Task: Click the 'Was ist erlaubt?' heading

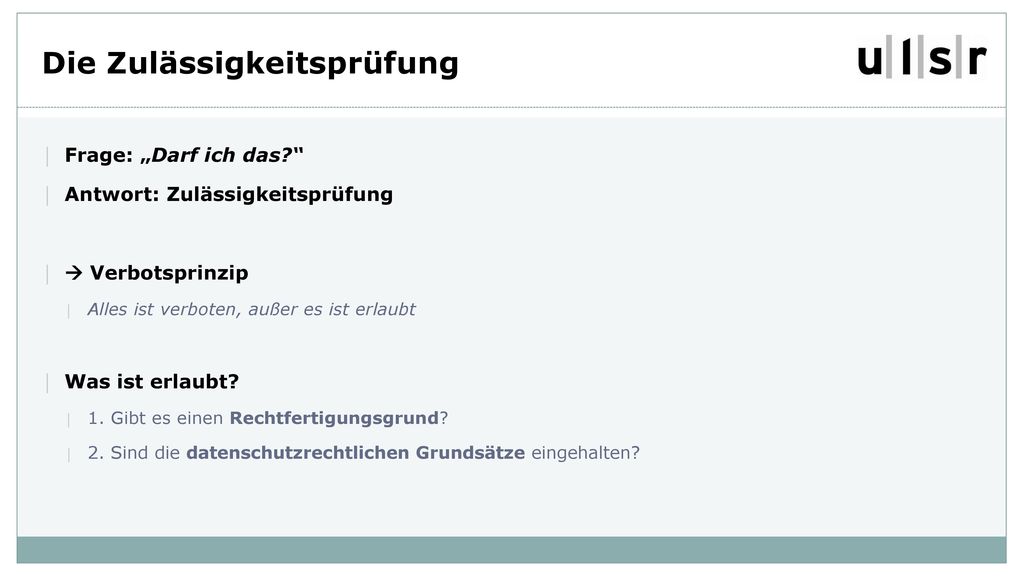Action: pyautogui.click(x=152, y=381)
